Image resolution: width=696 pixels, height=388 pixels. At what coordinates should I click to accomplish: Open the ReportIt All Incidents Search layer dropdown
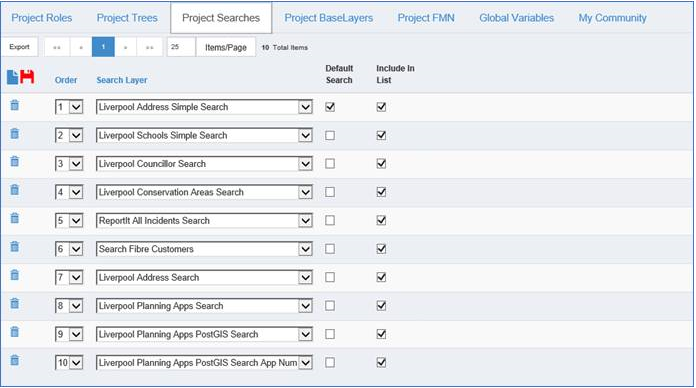click(204, 221)
